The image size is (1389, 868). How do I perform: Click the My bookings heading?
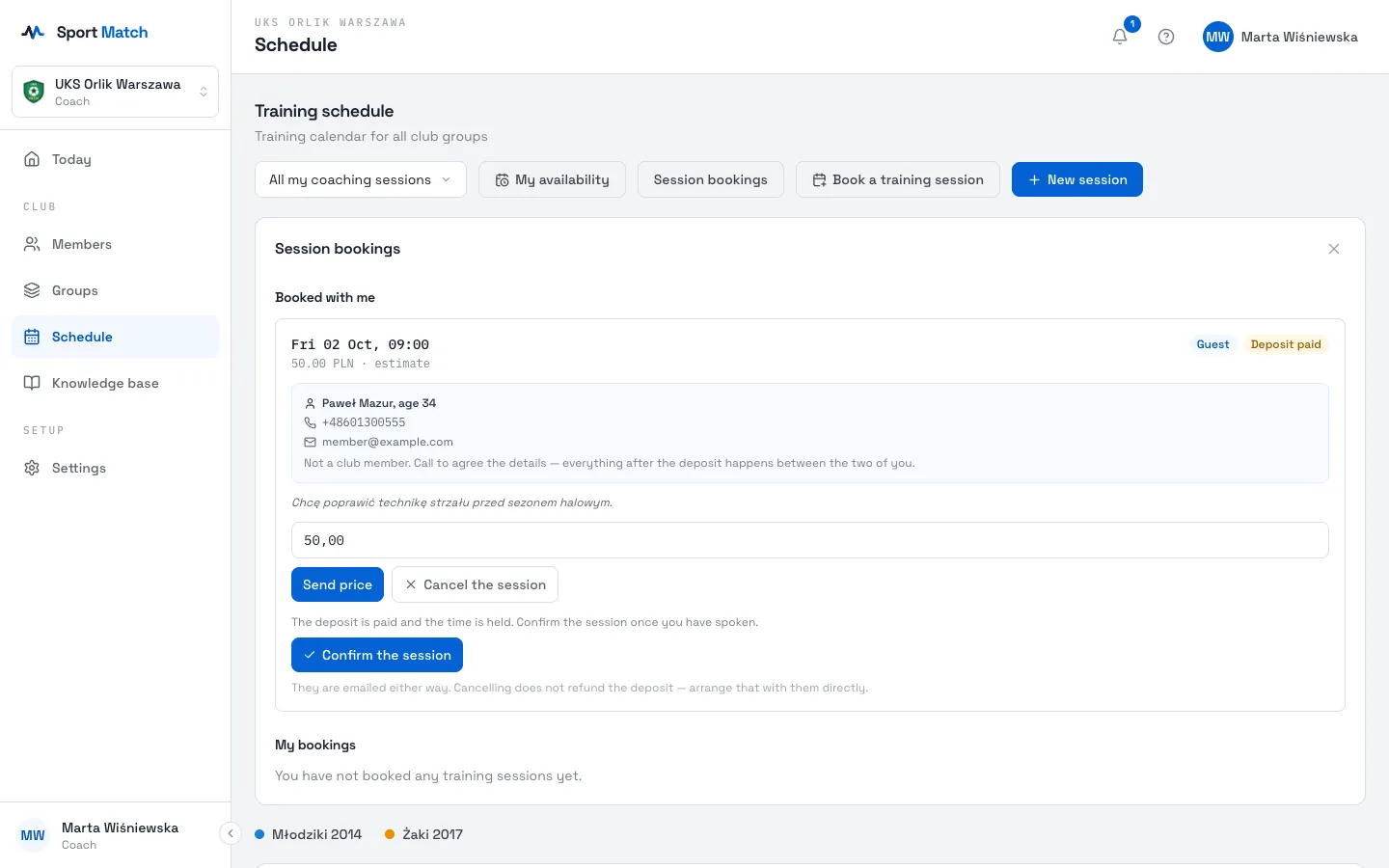pyautogui.click(x=315, y=745)
